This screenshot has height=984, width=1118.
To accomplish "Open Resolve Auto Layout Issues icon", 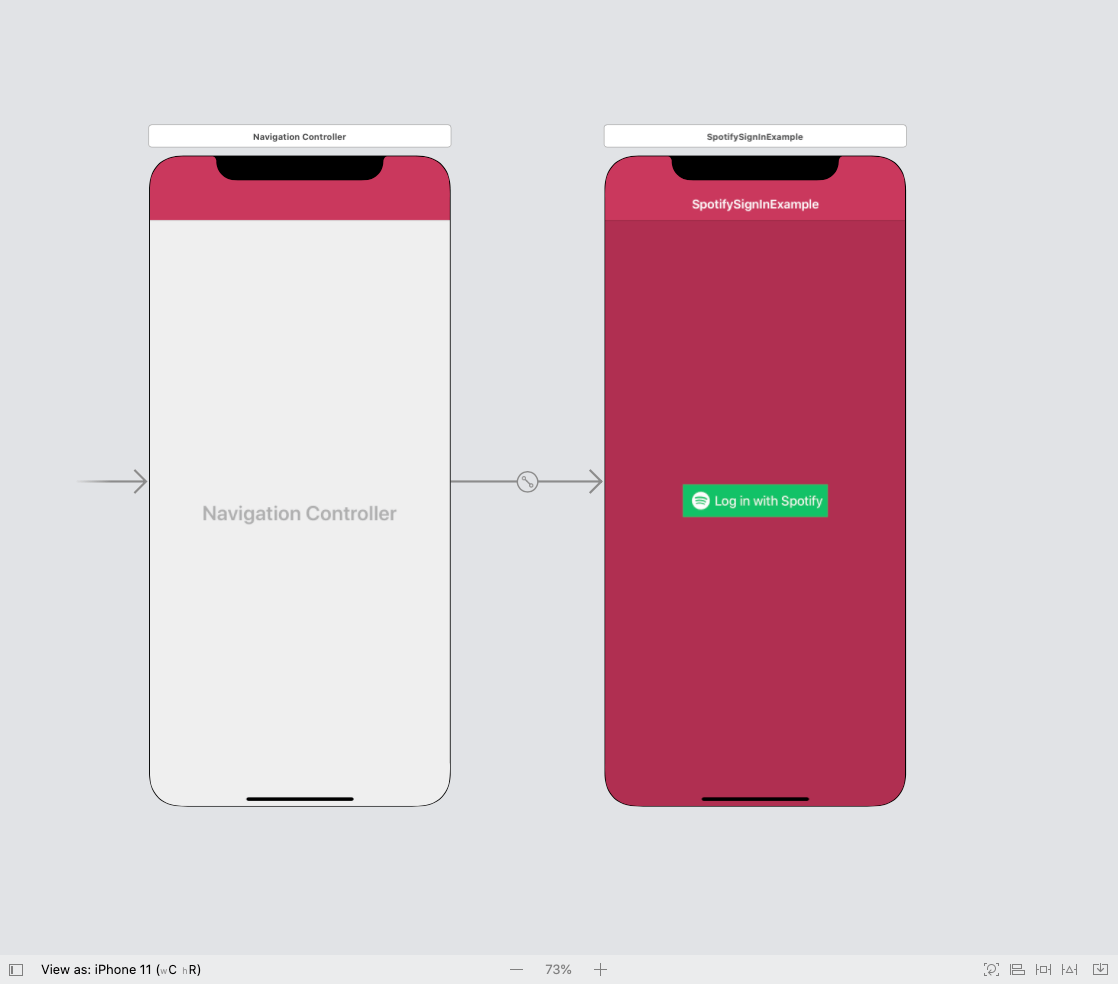I will coord(1070,970).
